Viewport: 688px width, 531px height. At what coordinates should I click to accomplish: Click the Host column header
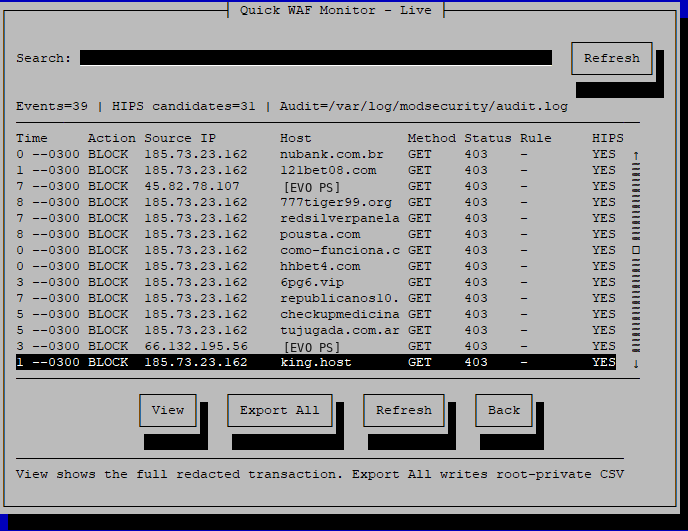tap(296, 138)
